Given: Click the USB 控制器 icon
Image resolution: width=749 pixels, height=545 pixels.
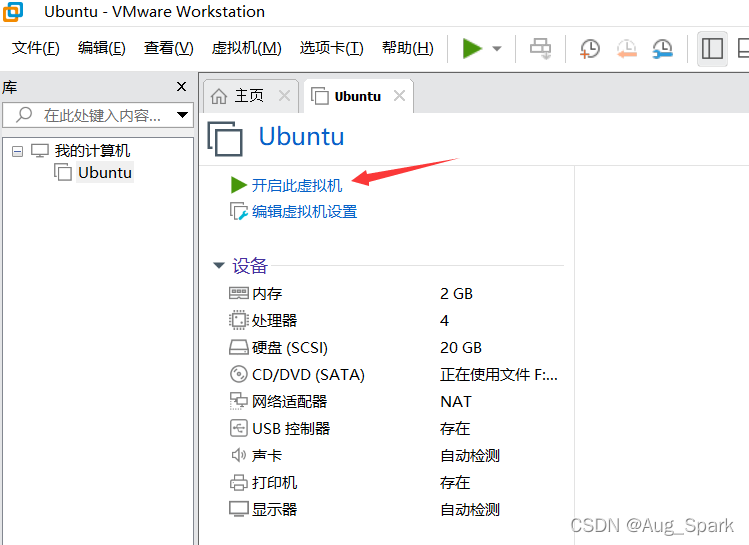Looking at the screenshot, I should pyautogui.click(x=238, y=428).
